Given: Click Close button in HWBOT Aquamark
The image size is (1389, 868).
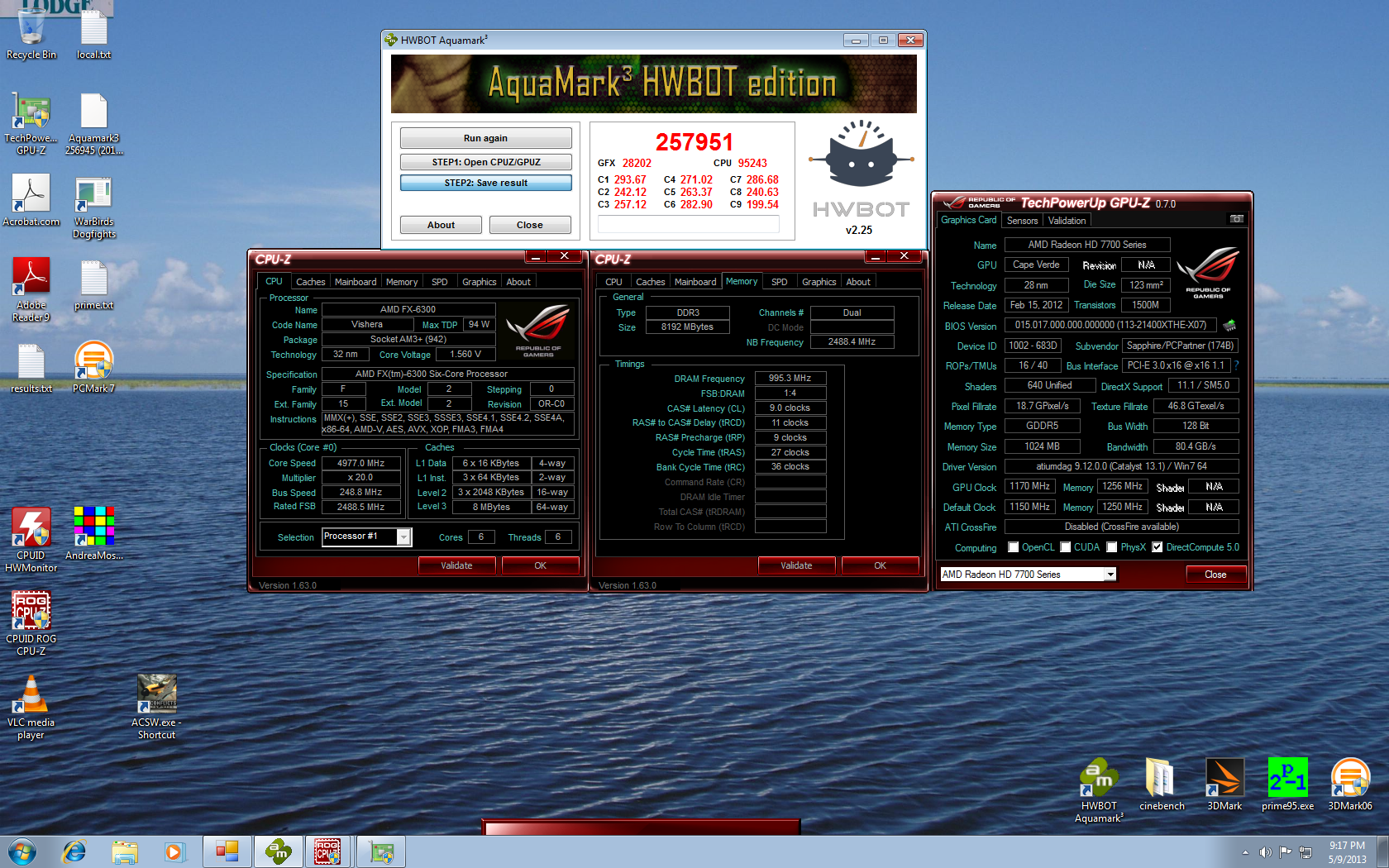Looking at the screenshot, I should point(530,225).
